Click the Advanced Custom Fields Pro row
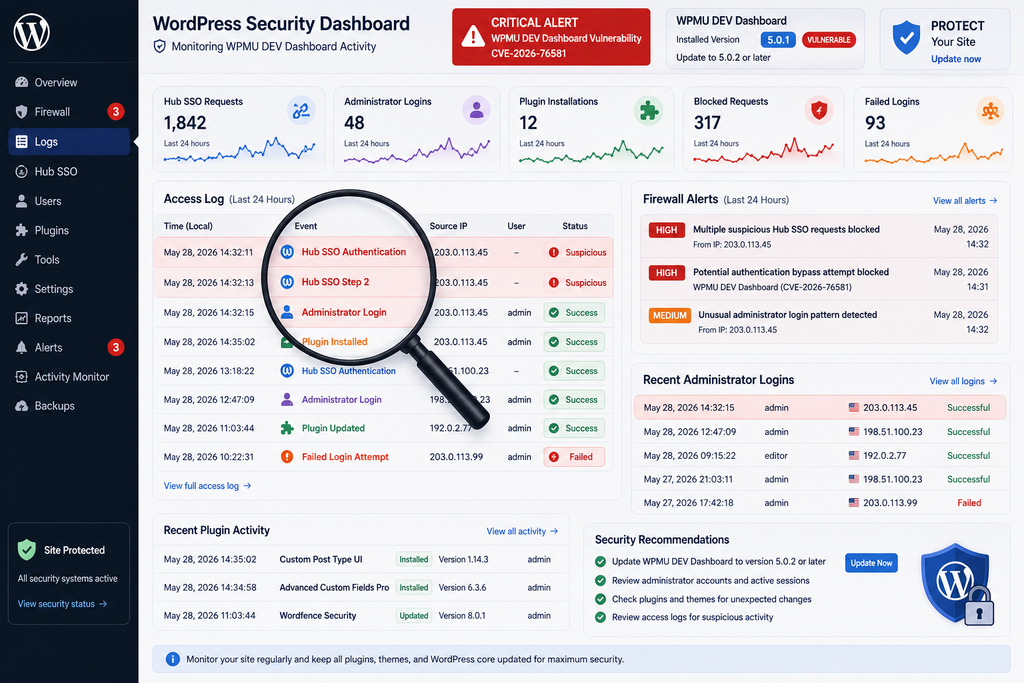This screenshot has height=683, width=1024. pyautogui.click(x=360, y=588)
